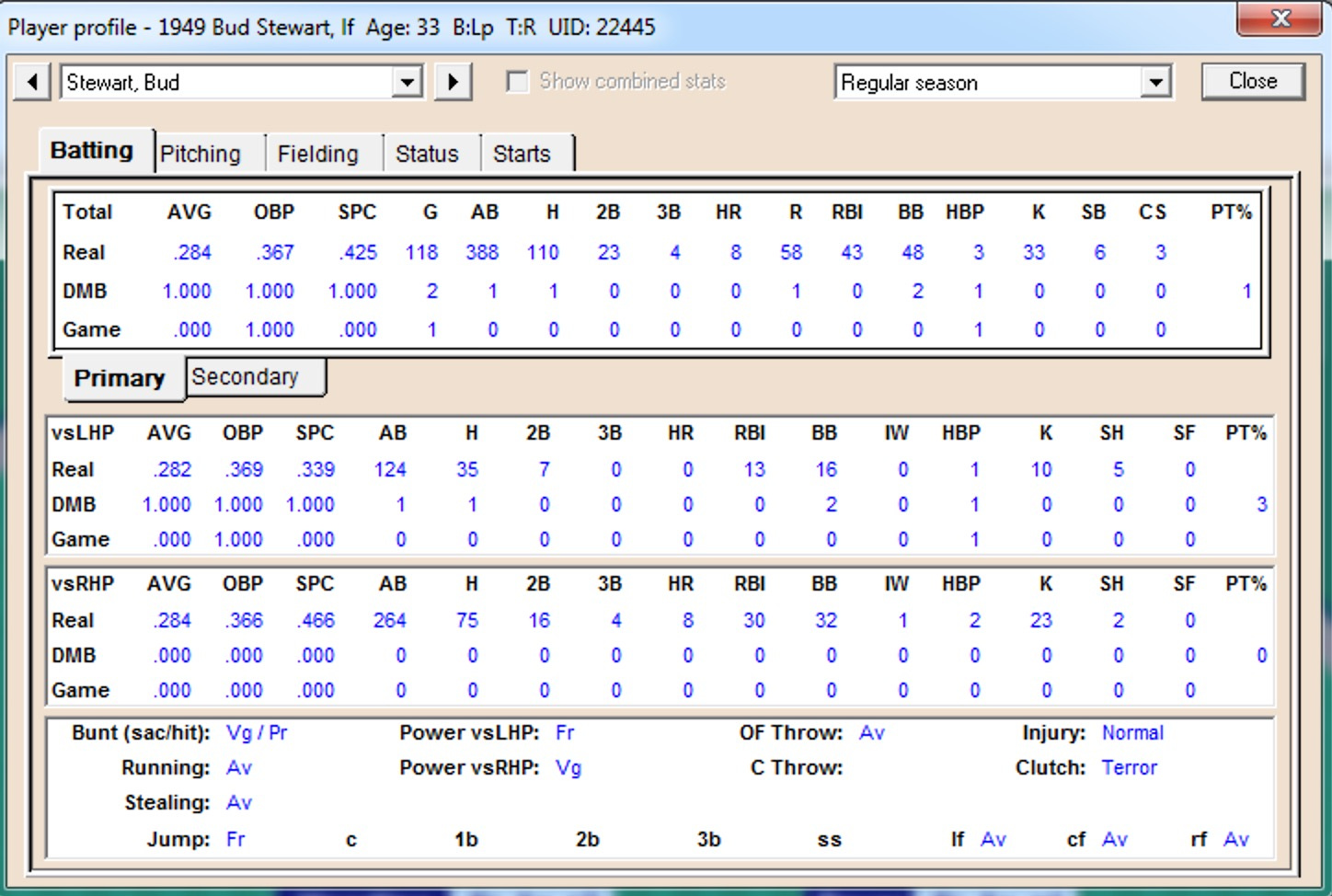
Task: Click vsLHP Real AB value 124
Action: [x=390, y=469]
